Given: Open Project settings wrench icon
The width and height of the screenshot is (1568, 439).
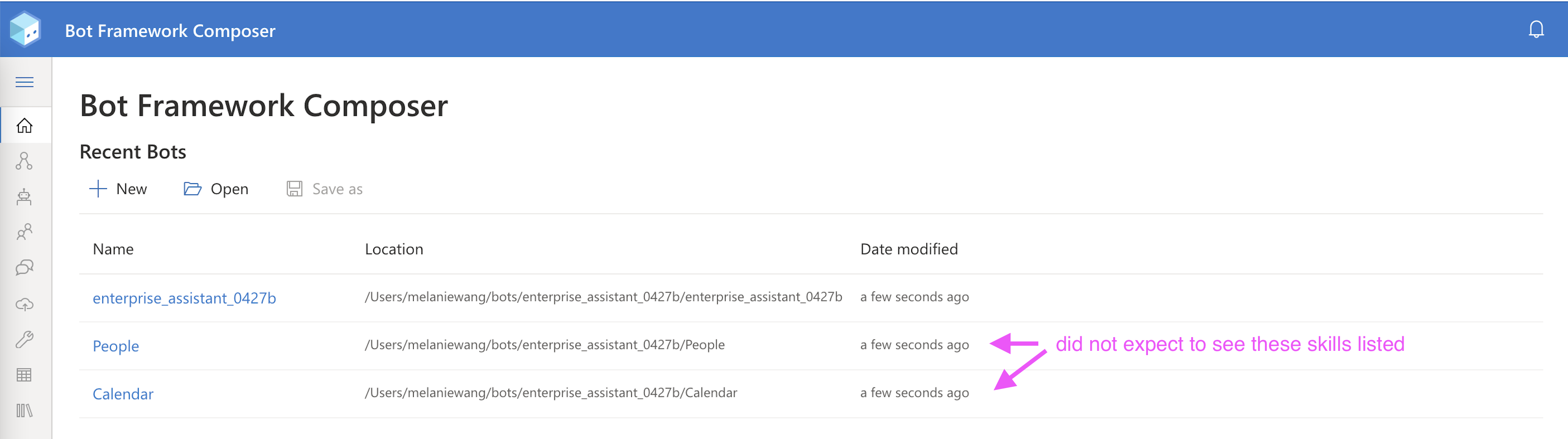Looking at the screenshot, I should [25, 339].
